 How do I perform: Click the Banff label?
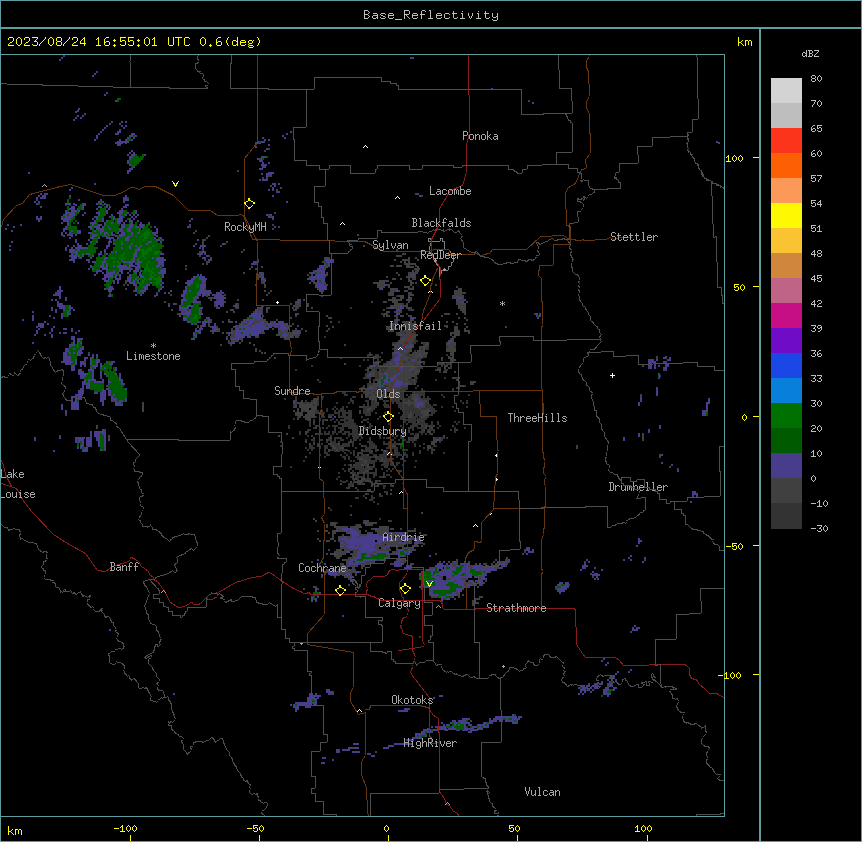tap(124, 567)
